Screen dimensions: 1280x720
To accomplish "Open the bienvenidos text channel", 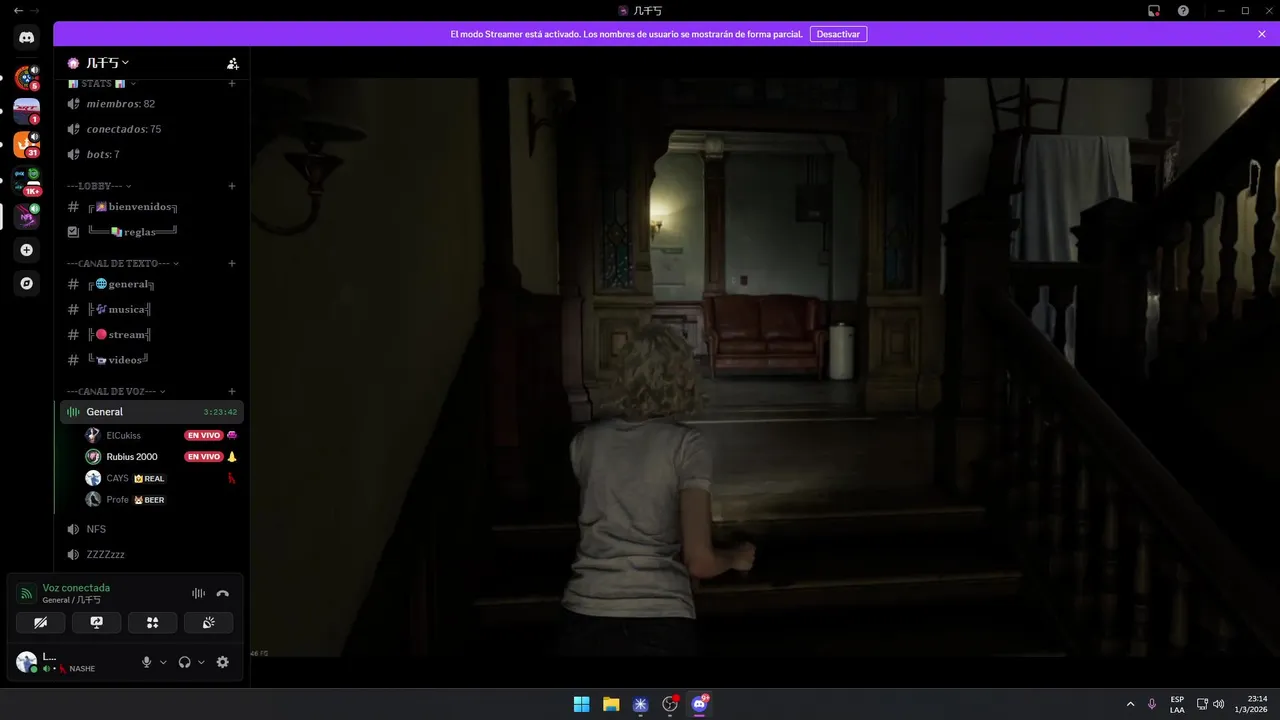I will click(152, 207).
